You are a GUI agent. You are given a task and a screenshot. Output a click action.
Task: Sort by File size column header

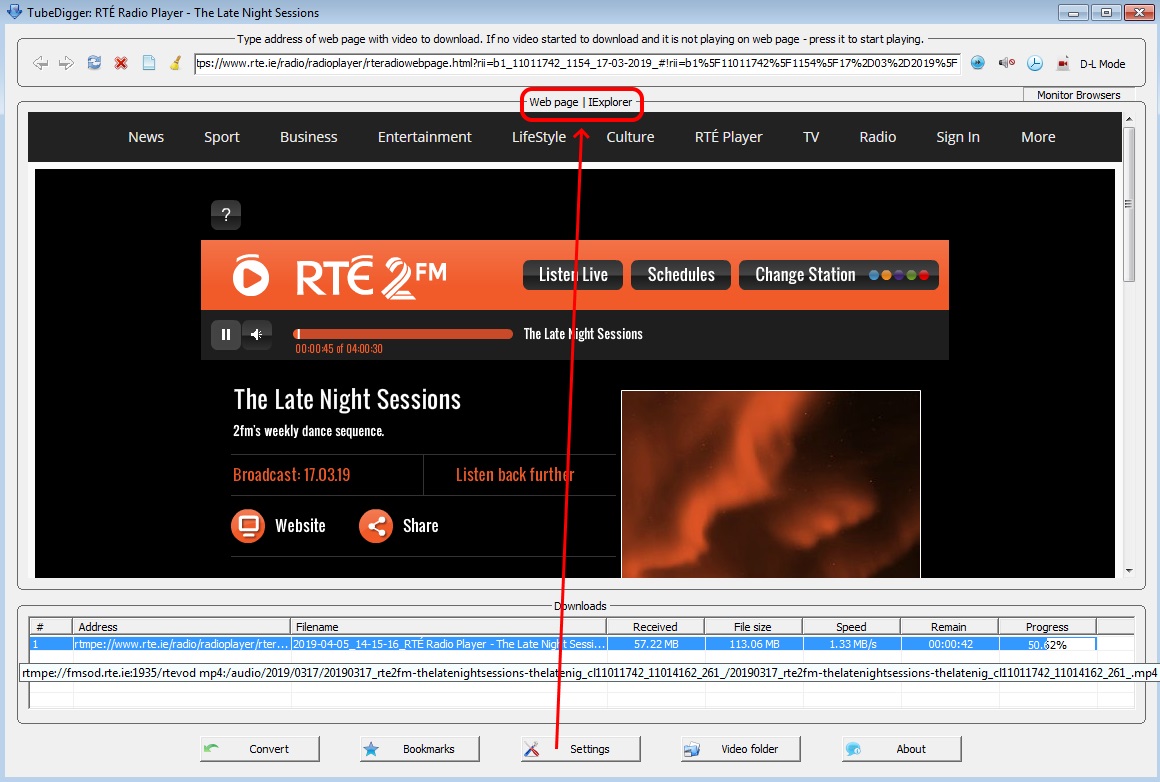tap(752, 626)
